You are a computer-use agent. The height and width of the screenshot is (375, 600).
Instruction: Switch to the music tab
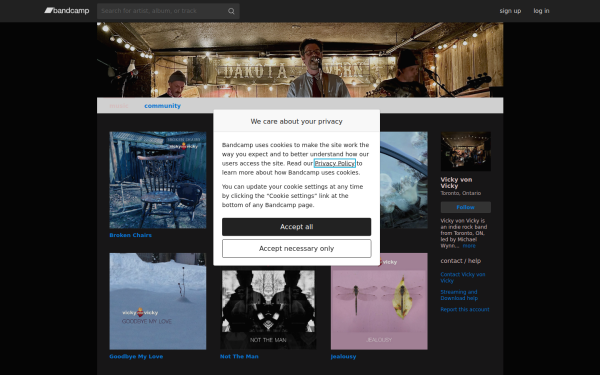click(x=119, y=106)
